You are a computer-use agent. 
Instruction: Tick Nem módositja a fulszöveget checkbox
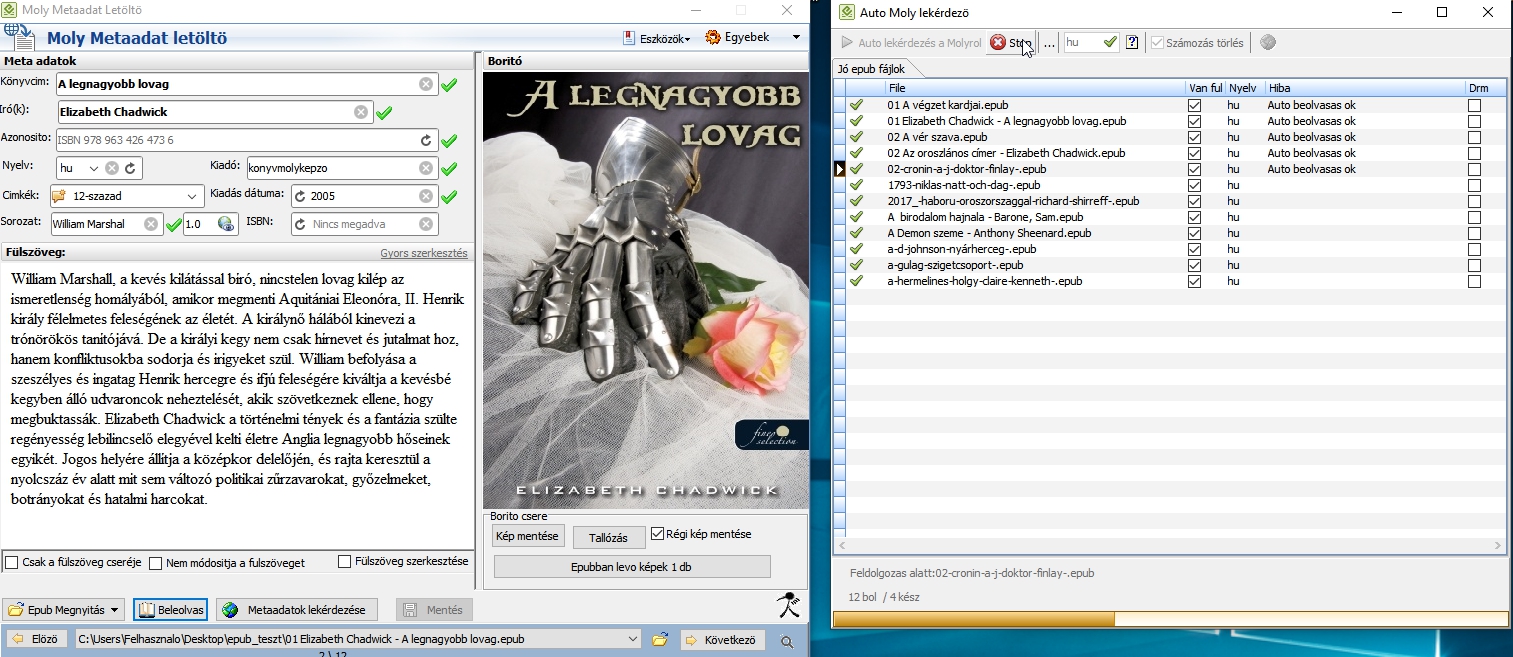[156, 563]
